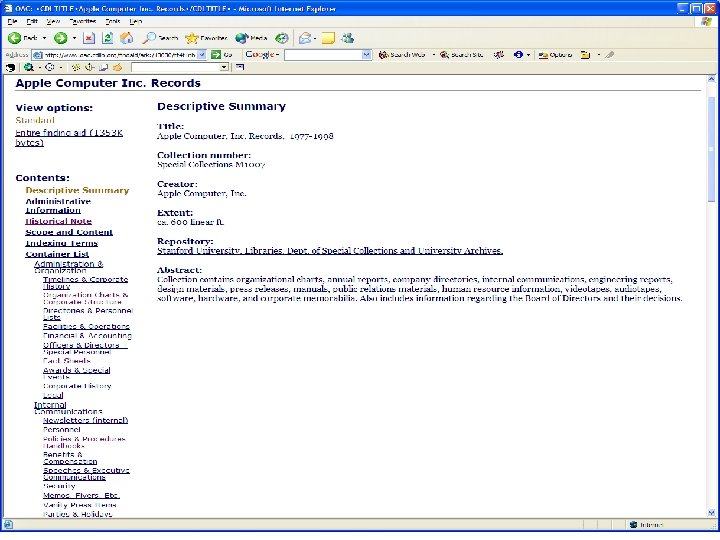The height and width of the screenshot is (540, 720).
Task: Open the Favorites menu
Action: click(x=83, y=21)
